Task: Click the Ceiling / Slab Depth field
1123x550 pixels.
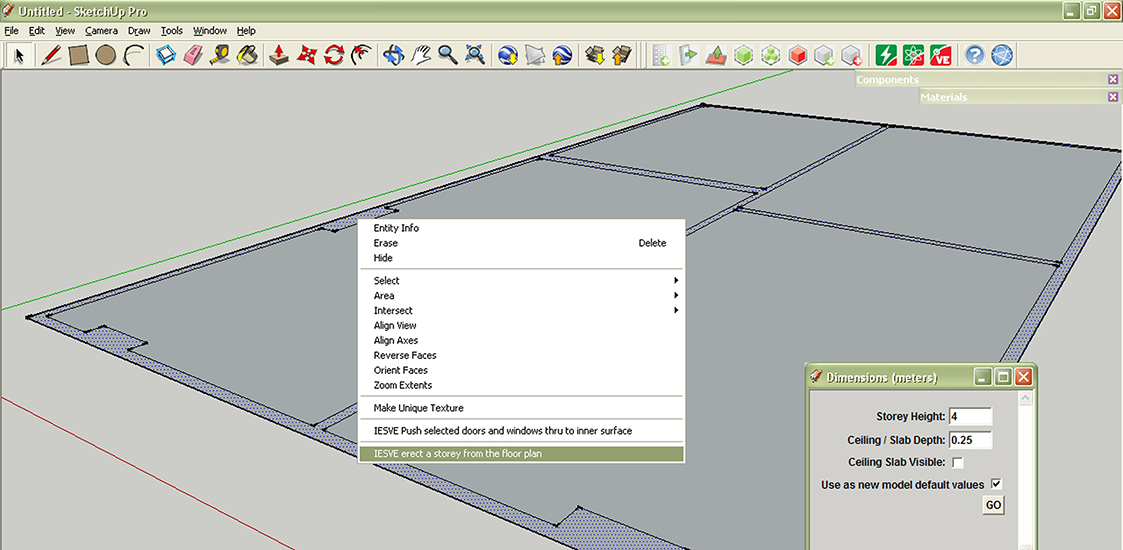Action: tap(970, 439)
